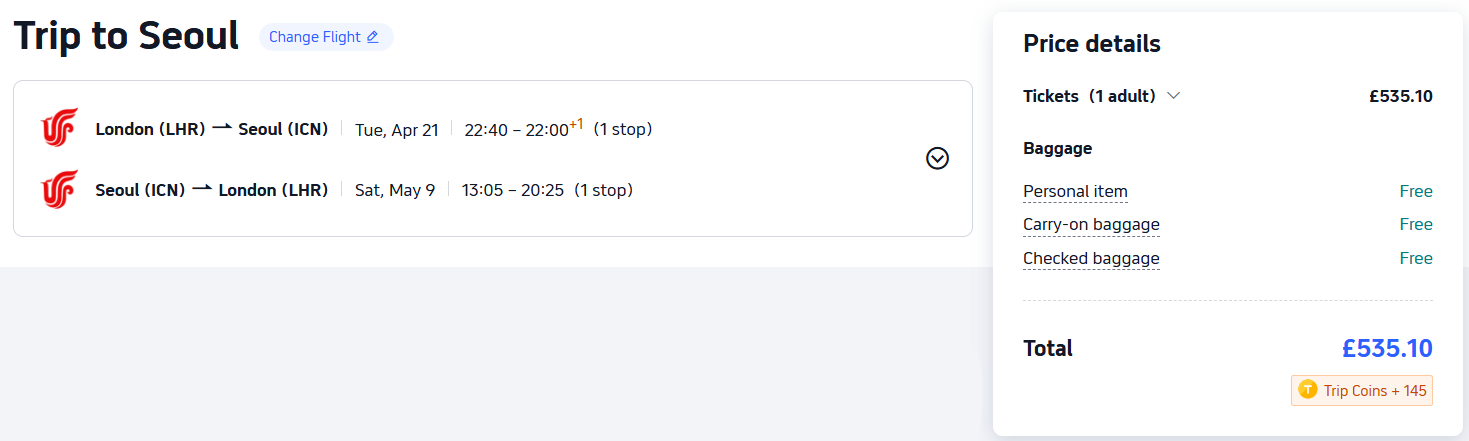Click the Trip Coins + 145 badge

click(1362, 390)
